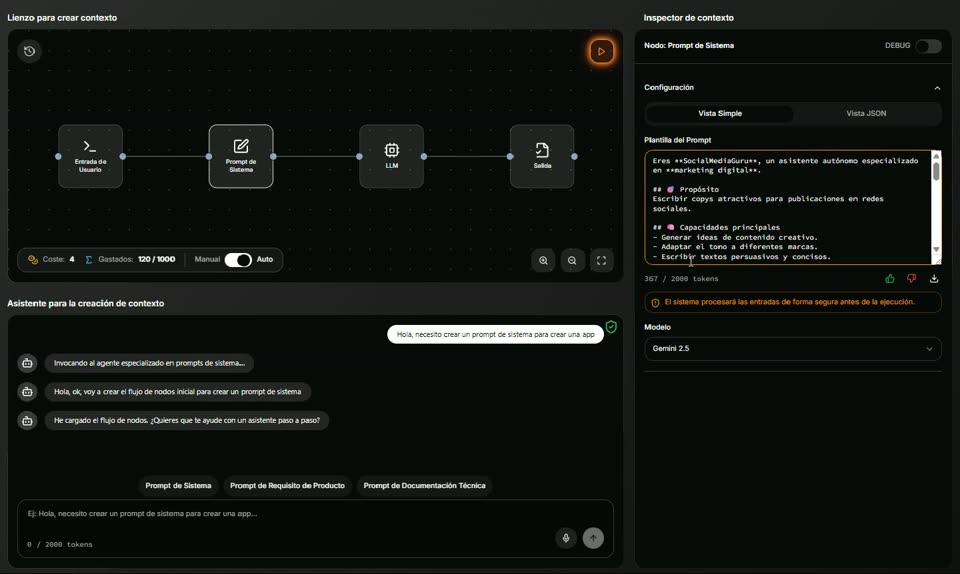Toggle the Manual/Auto mode switch
Screen dimensions: 960x574
click(238, 259)
